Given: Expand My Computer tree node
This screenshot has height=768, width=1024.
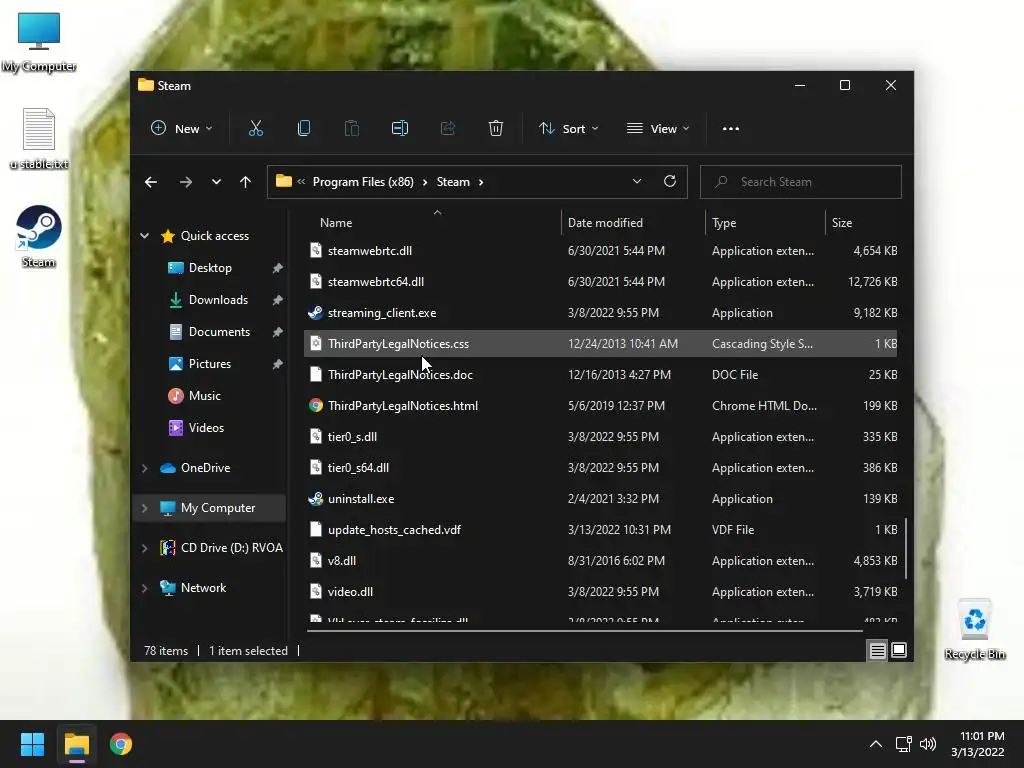Looking at the screenshot, I should pos(144,508).
